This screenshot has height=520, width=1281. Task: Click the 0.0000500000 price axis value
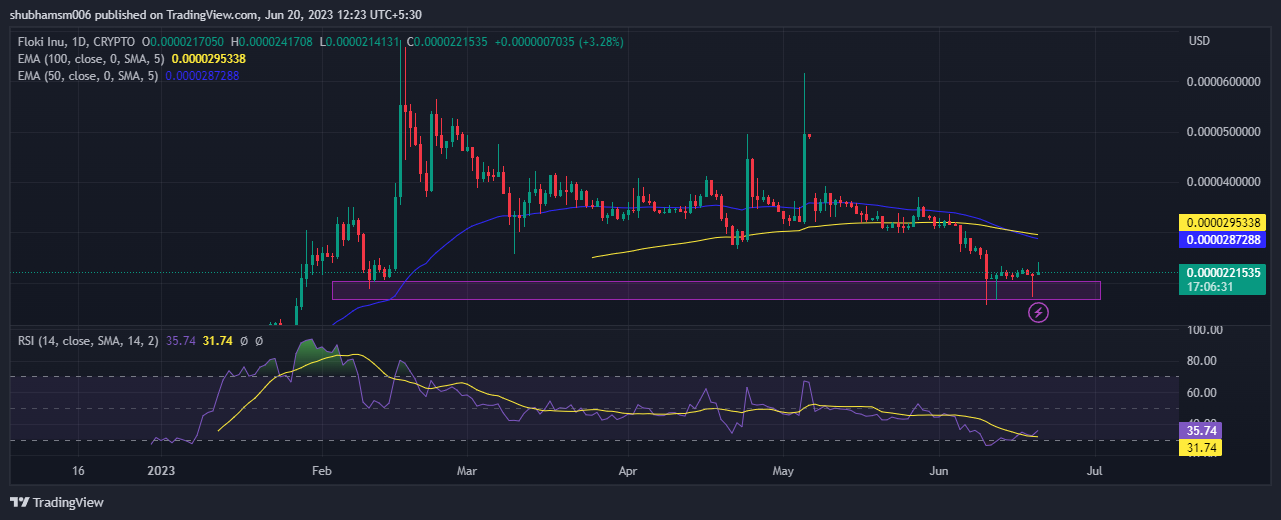click(x=1223, y=132)
